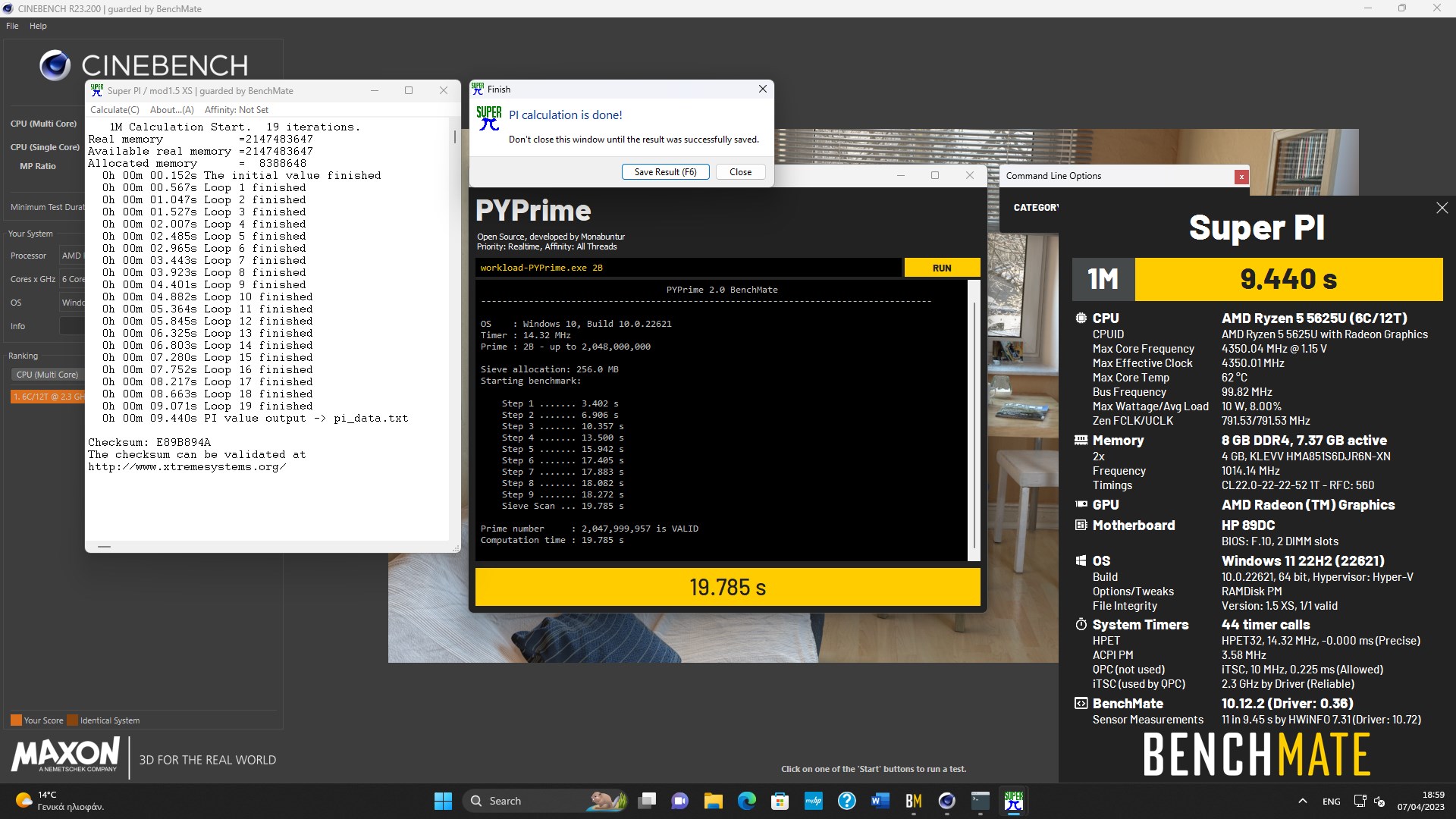Click the Cinebench logo sphere icon

coord(55,65)
